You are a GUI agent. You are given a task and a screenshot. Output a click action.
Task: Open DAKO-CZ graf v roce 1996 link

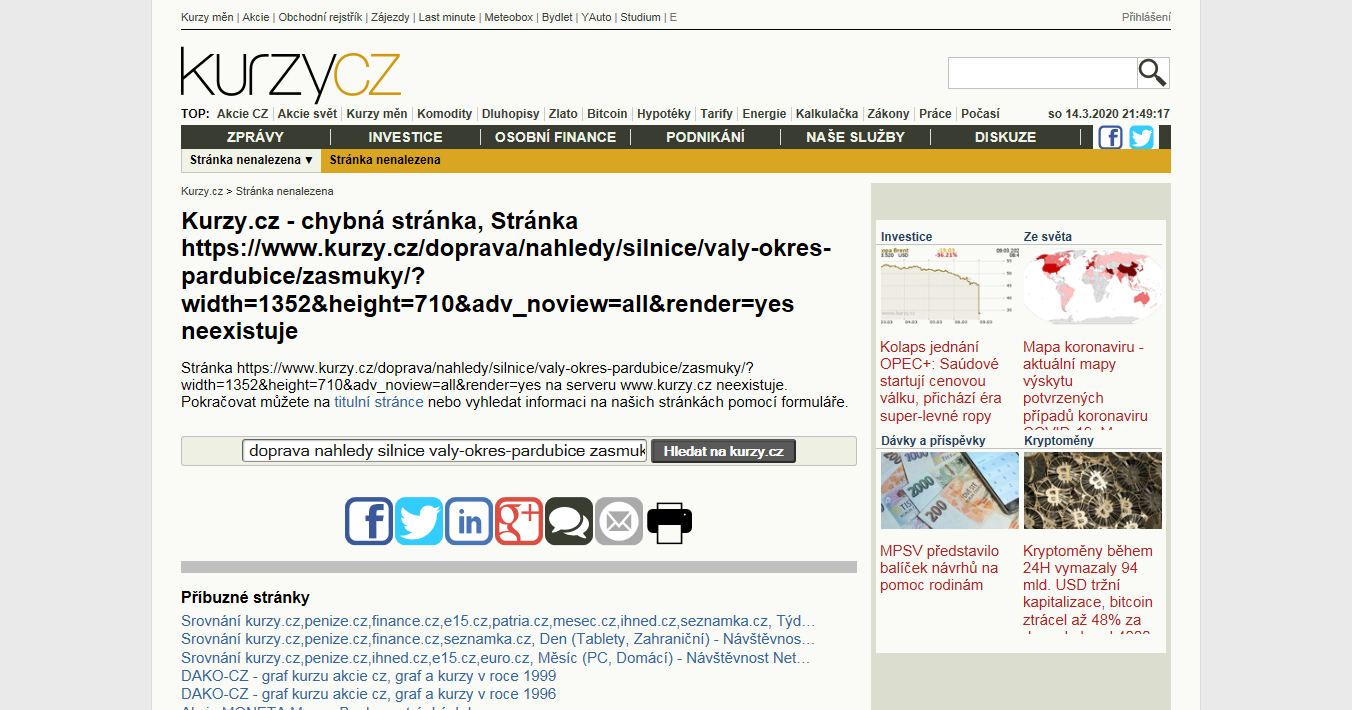[x=368, y=694]
